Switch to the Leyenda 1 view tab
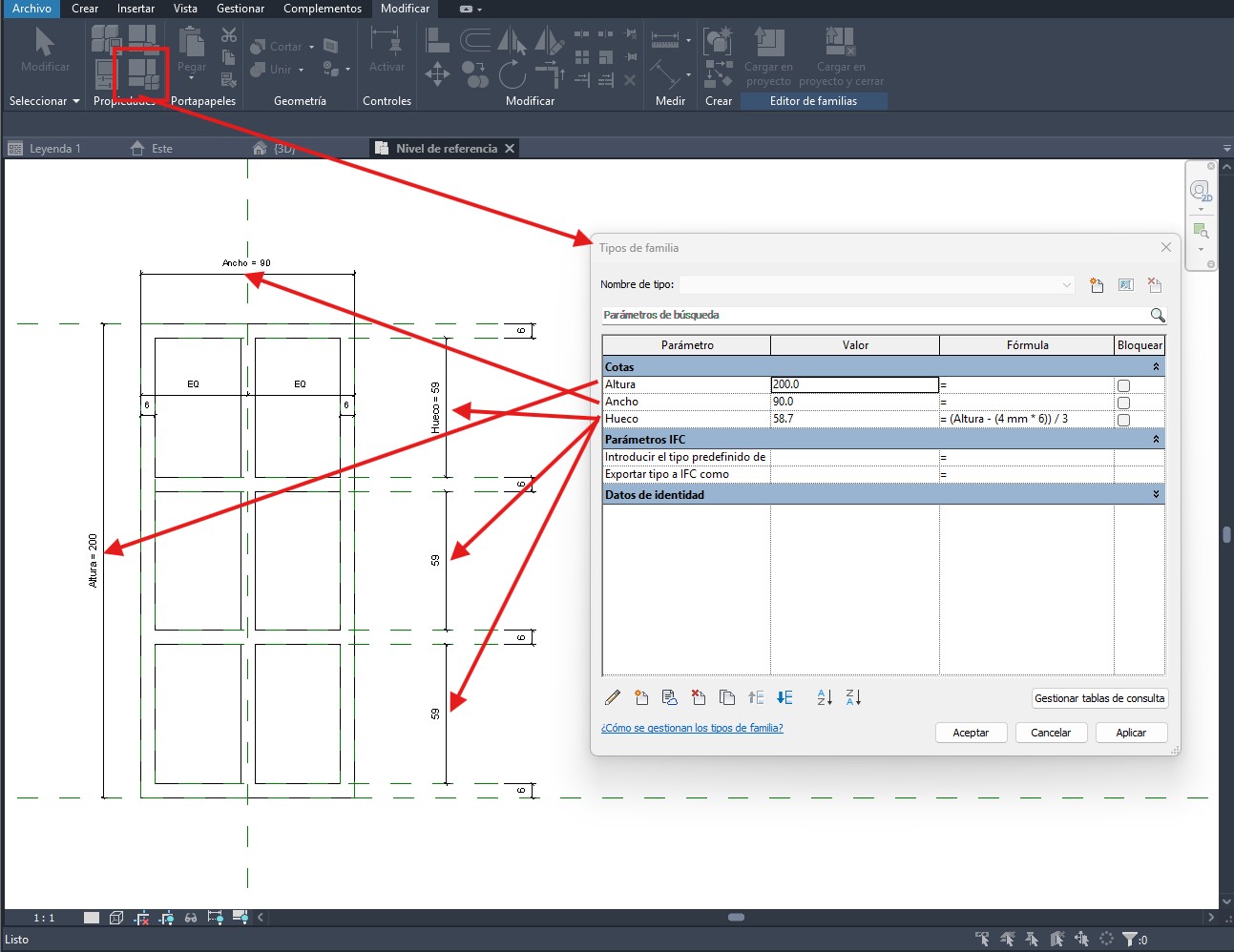1234x952 pixels. click(54, 149)
